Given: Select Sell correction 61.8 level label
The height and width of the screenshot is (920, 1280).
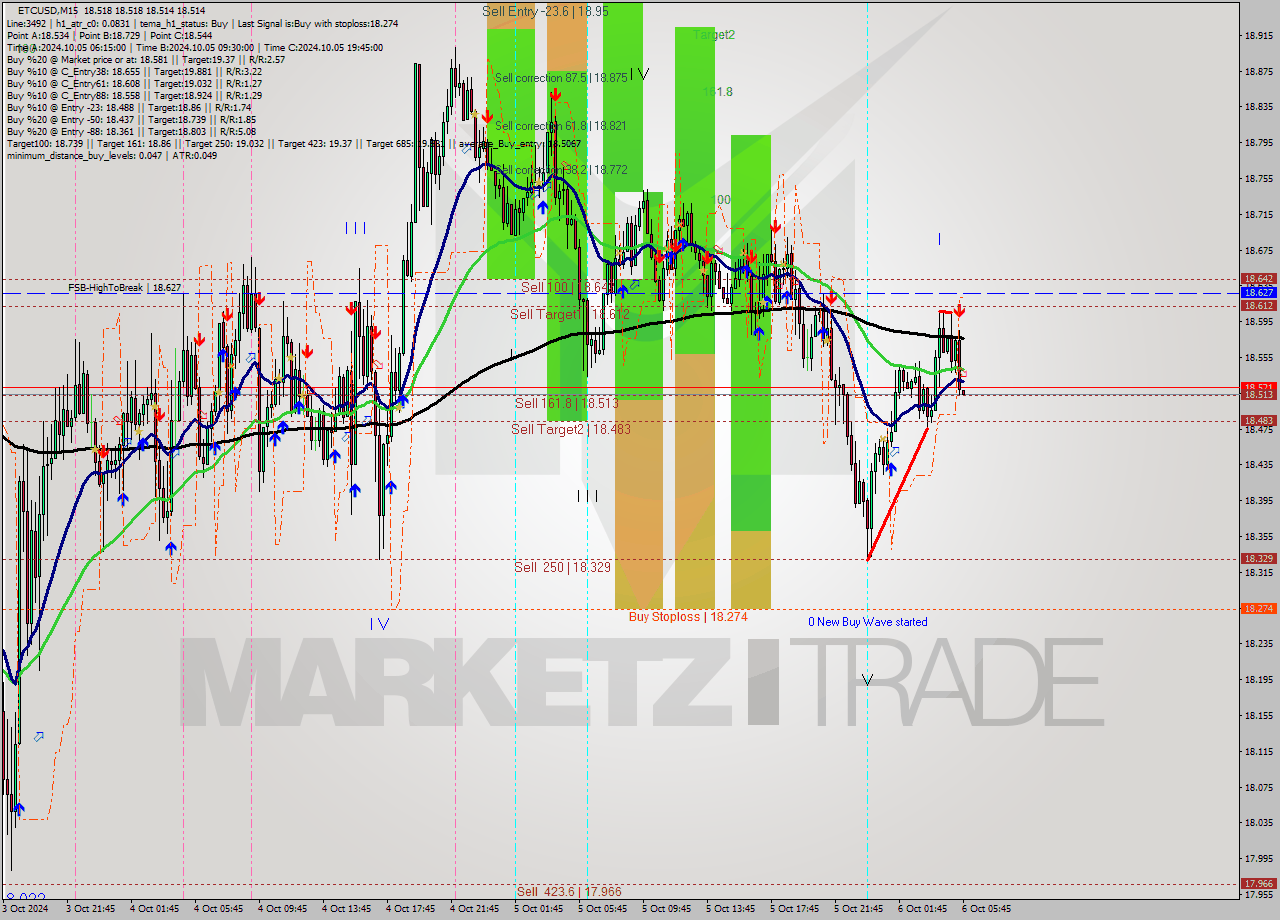Looking at the screenshot, I should pos(561,126).
